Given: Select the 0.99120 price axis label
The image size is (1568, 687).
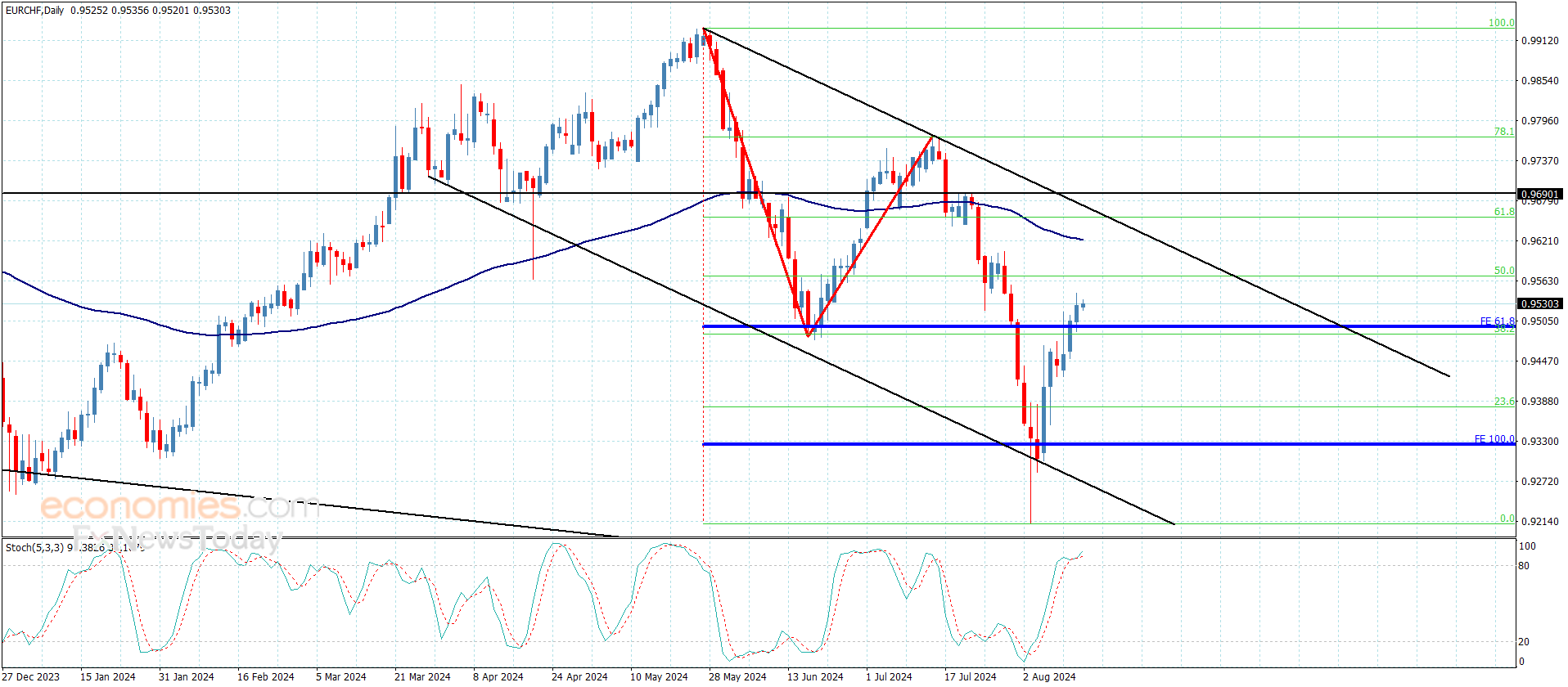Looking at the screenshot, I should (1539, 40).
